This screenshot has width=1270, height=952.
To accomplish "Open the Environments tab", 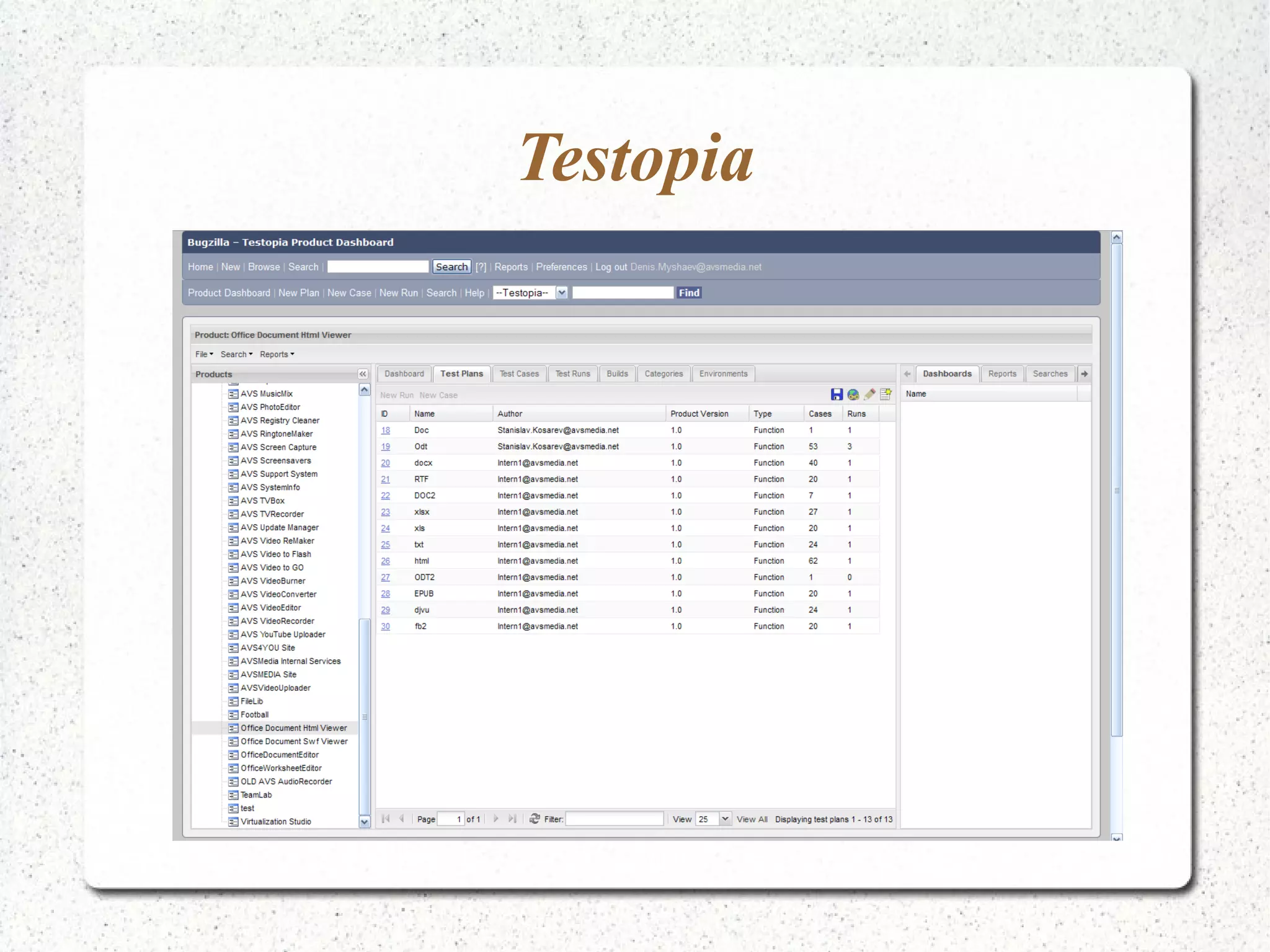I will click(x=723, y=374).
